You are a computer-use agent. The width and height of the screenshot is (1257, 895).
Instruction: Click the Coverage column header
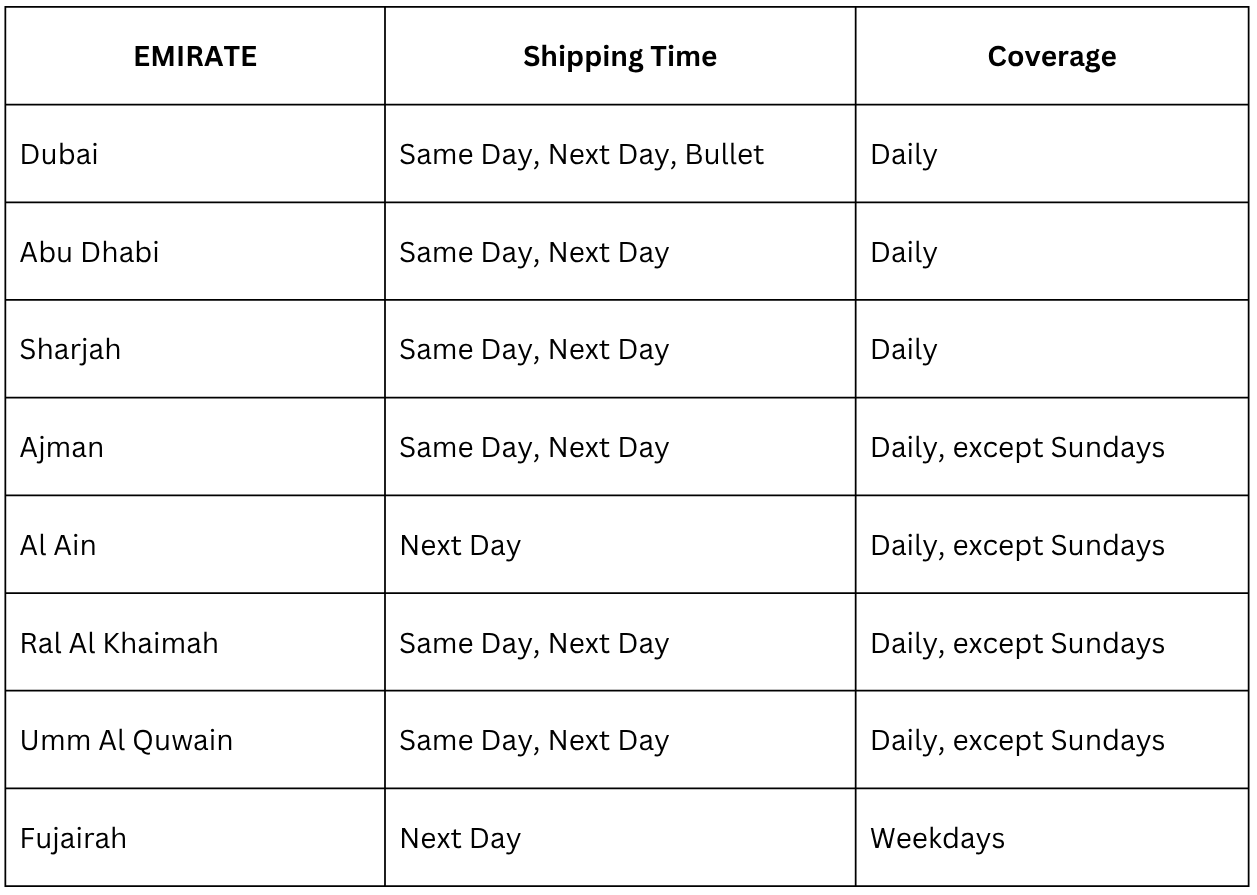tap(1051, 57)
